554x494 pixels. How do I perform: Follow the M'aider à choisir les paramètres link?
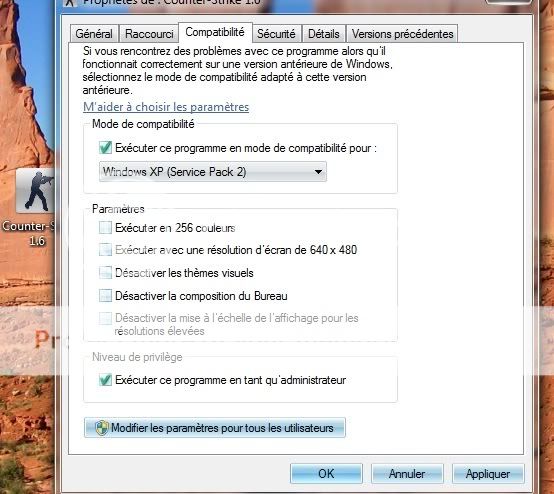click(x=166, y=107)
